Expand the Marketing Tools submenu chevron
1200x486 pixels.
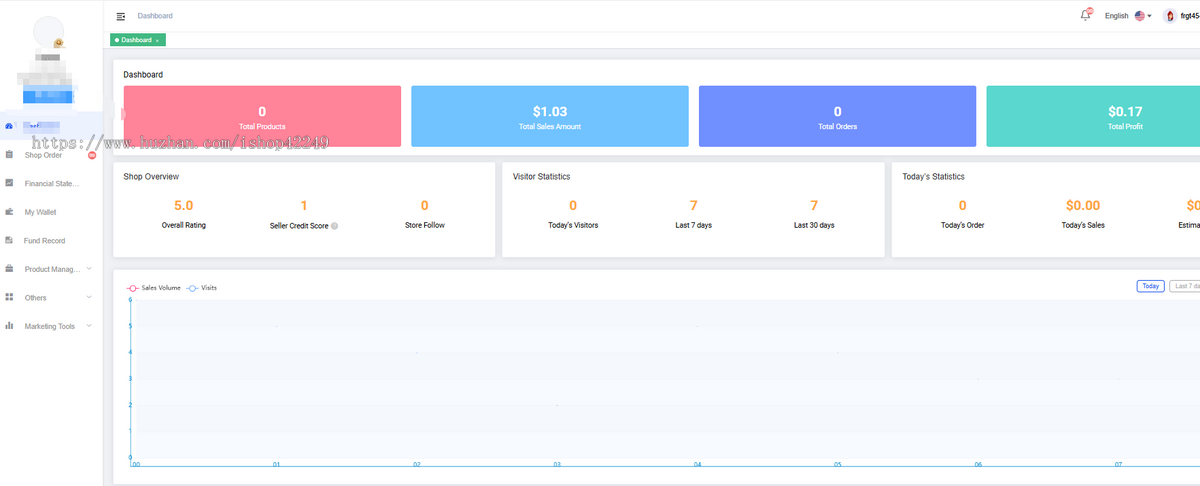click(89, 325)
